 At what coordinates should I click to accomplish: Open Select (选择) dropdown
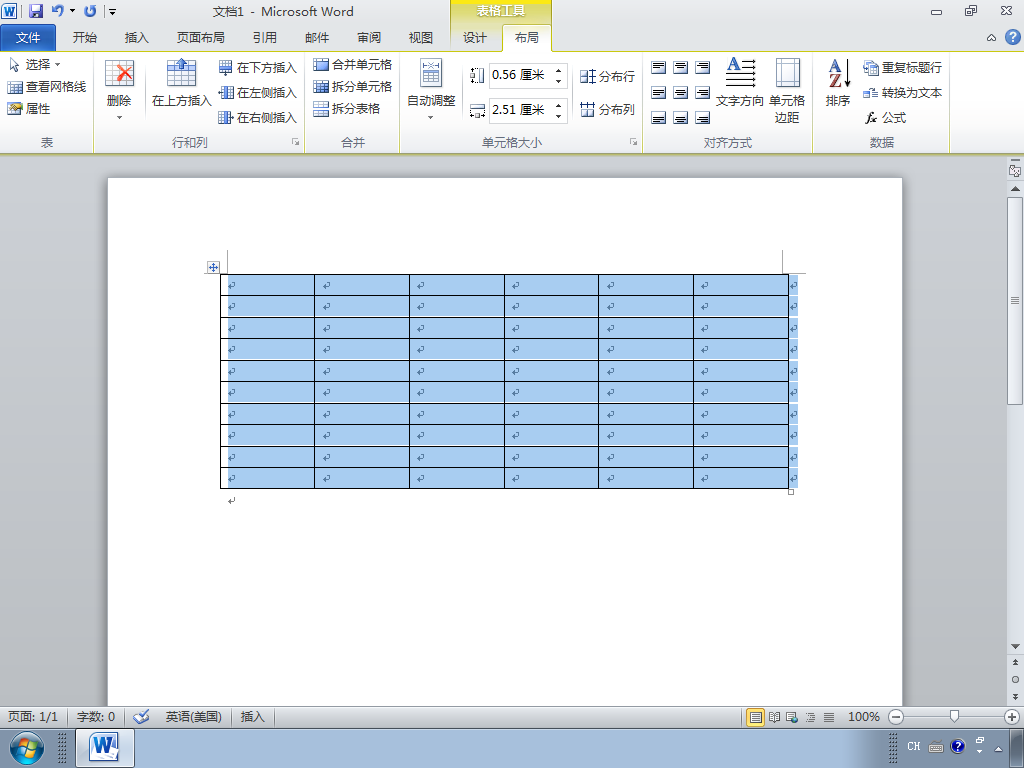pyautogui.click(x=35, y=65)
